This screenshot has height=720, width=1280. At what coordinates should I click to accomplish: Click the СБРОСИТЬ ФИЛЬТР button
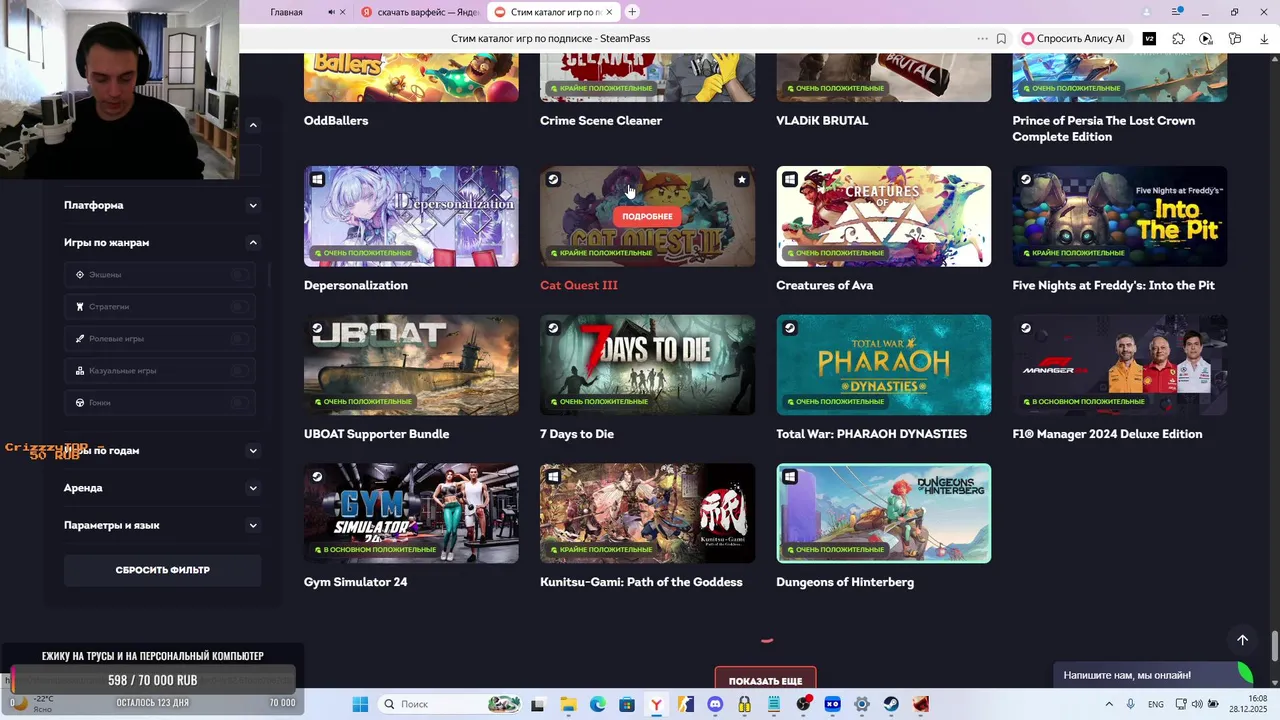tap(162, 570)
